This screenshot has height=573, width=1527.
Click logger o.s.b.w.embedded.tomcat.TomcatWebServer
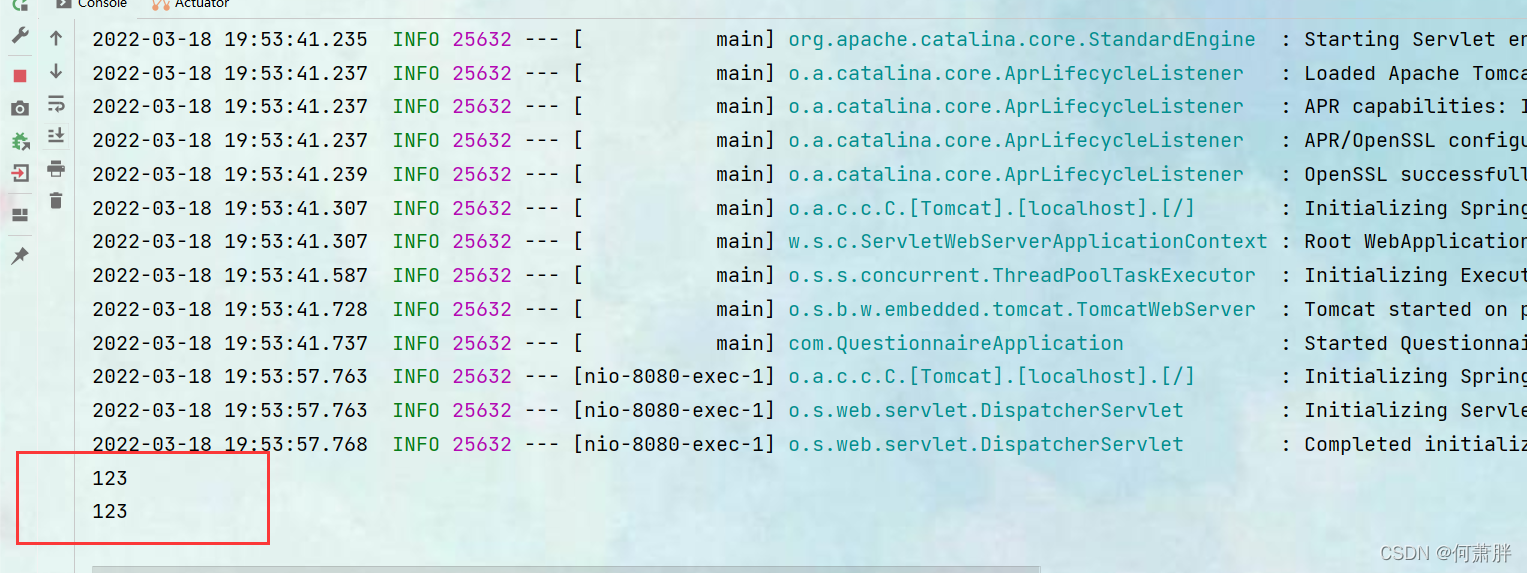[x=1021, y=309]
